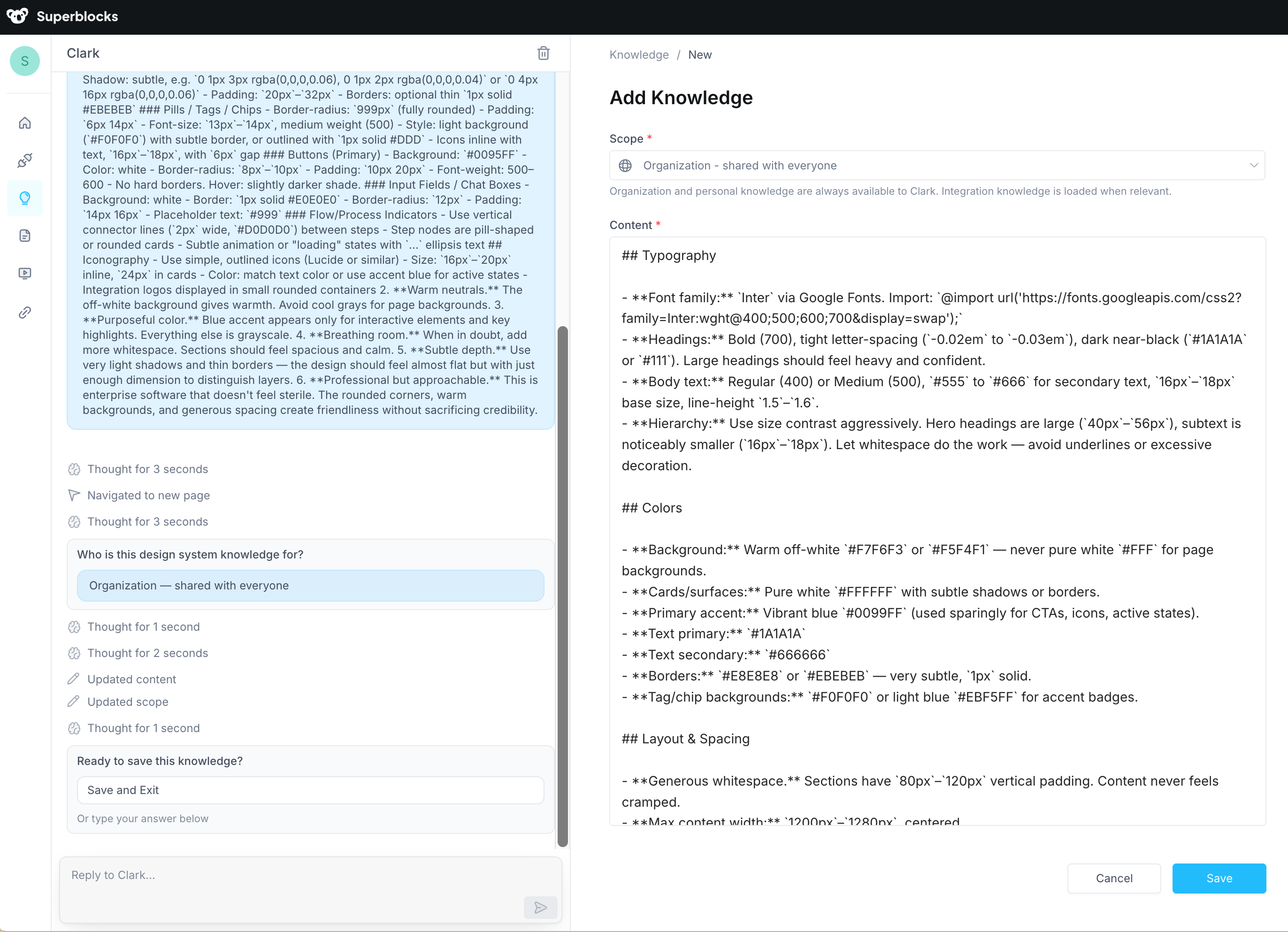The width and height of the screenshot is (1288, 932).
Task: Send the reply using paper-plane icon
Action: tap(541, 907)
